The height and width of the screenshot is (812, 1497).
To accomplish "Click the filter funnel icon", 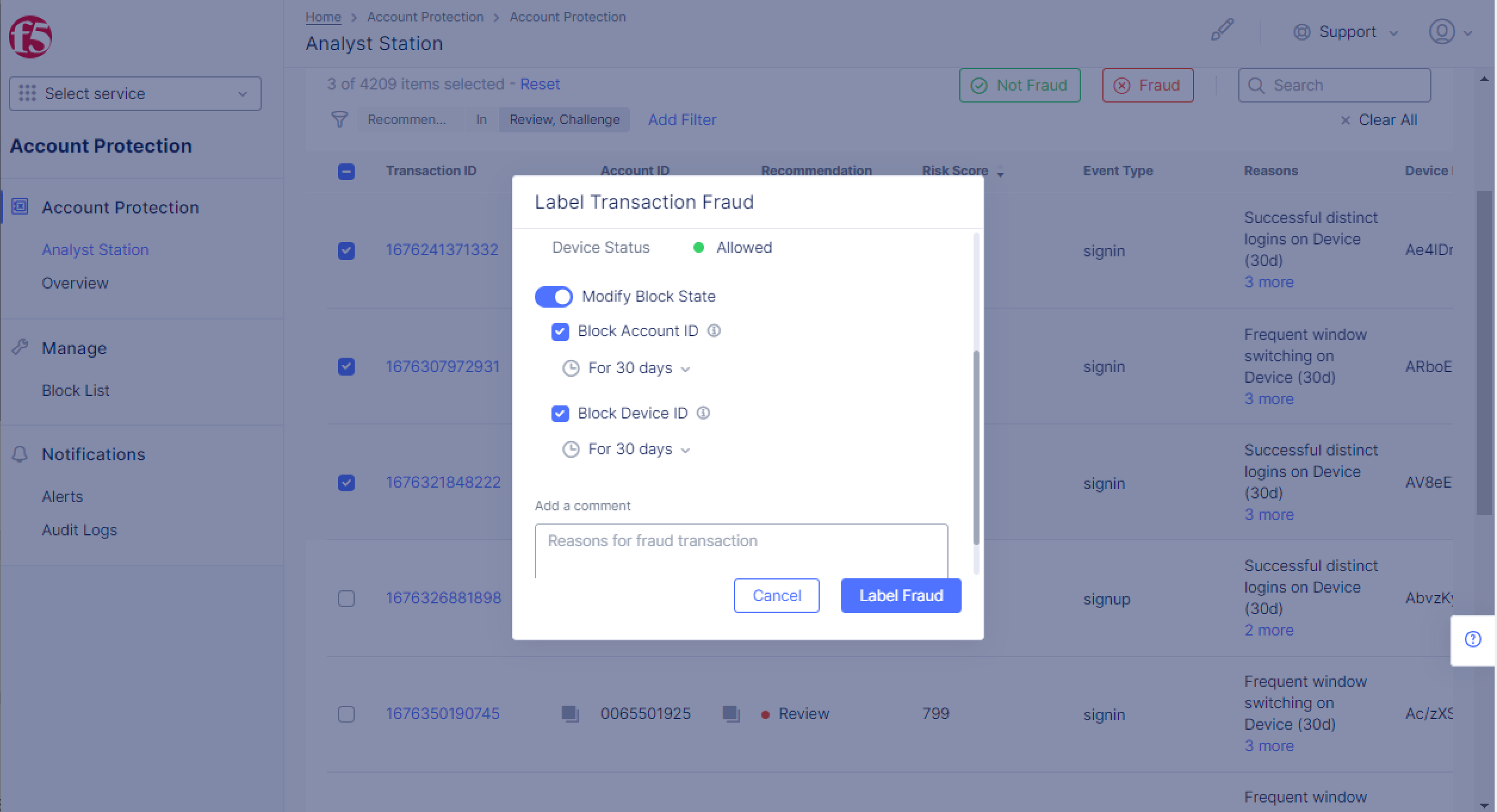I will (x=339, y=120).
